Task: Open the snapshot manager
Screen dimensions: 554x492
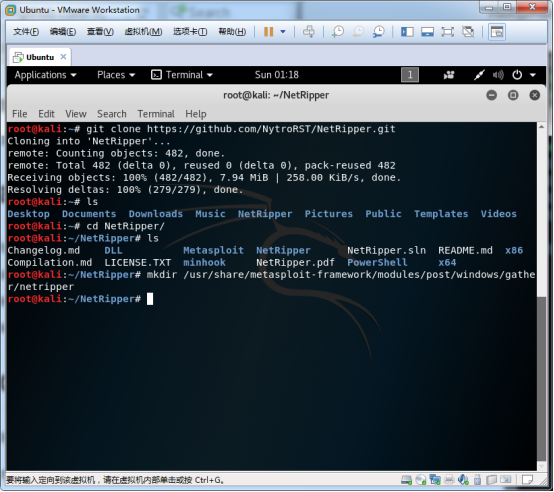Action: coord(379,32)
